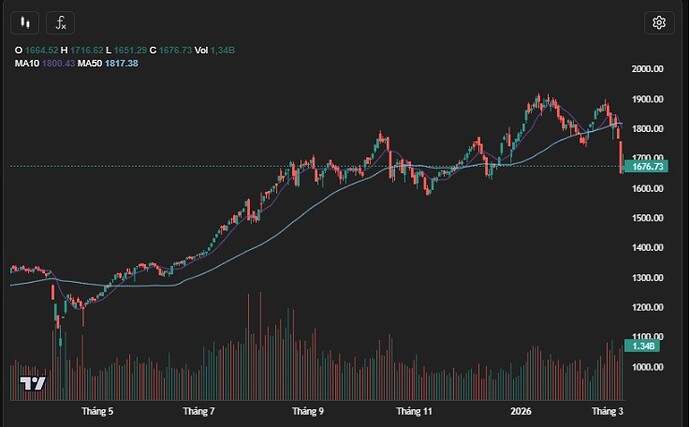This screenshot has width=690, height=427.
Task: Click the 1900.00 price axis label
Action: (647, 99)
